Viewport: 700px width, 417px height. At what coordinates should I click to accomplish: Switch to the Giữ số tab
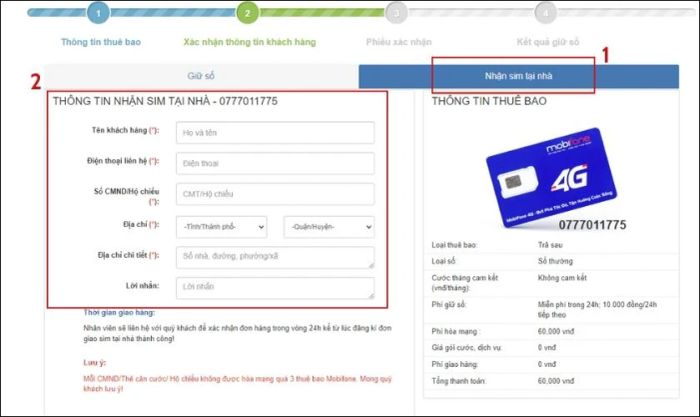201,76
